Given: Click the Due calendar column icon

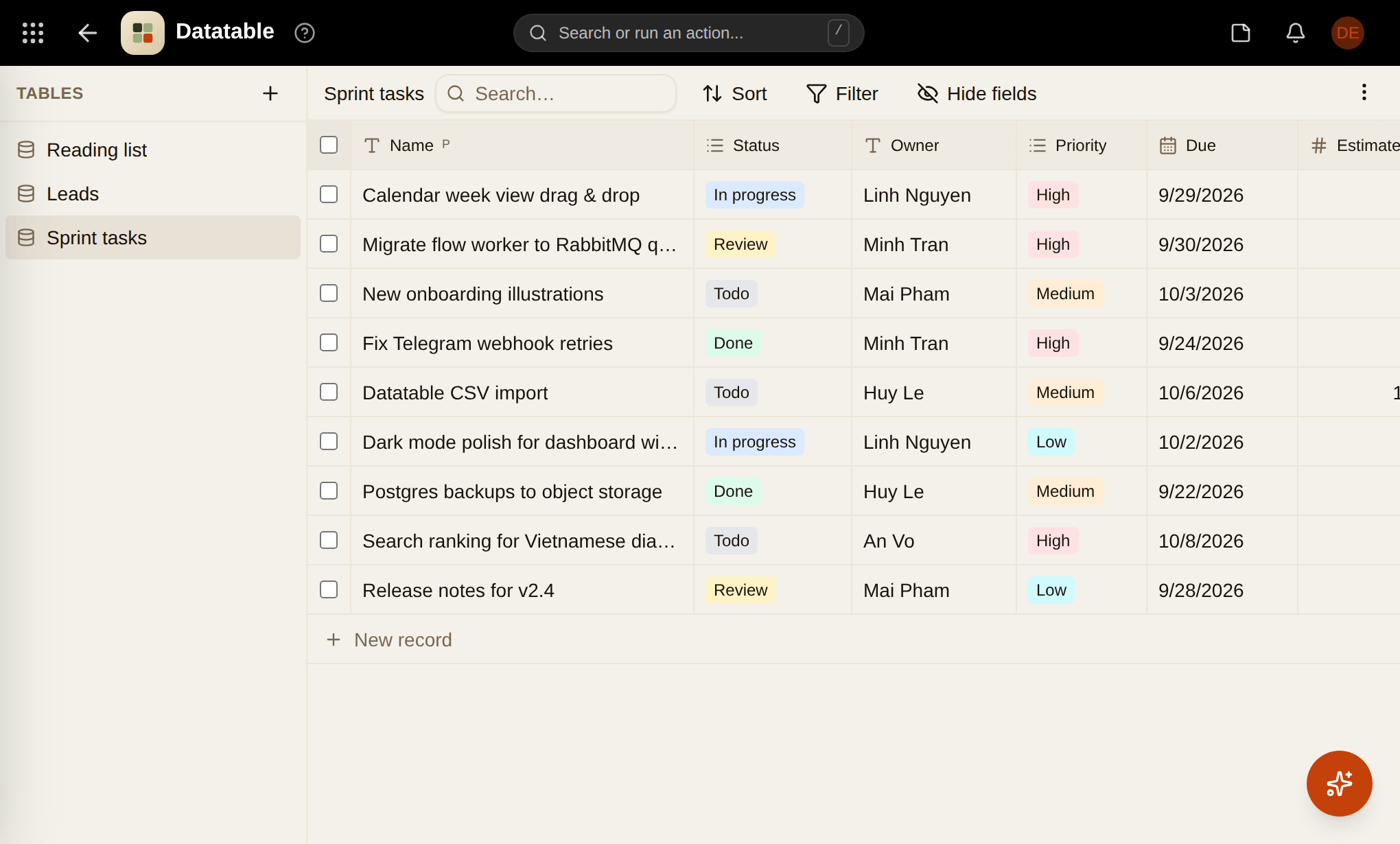Looking at the screenshot, I should [1168, 145].
